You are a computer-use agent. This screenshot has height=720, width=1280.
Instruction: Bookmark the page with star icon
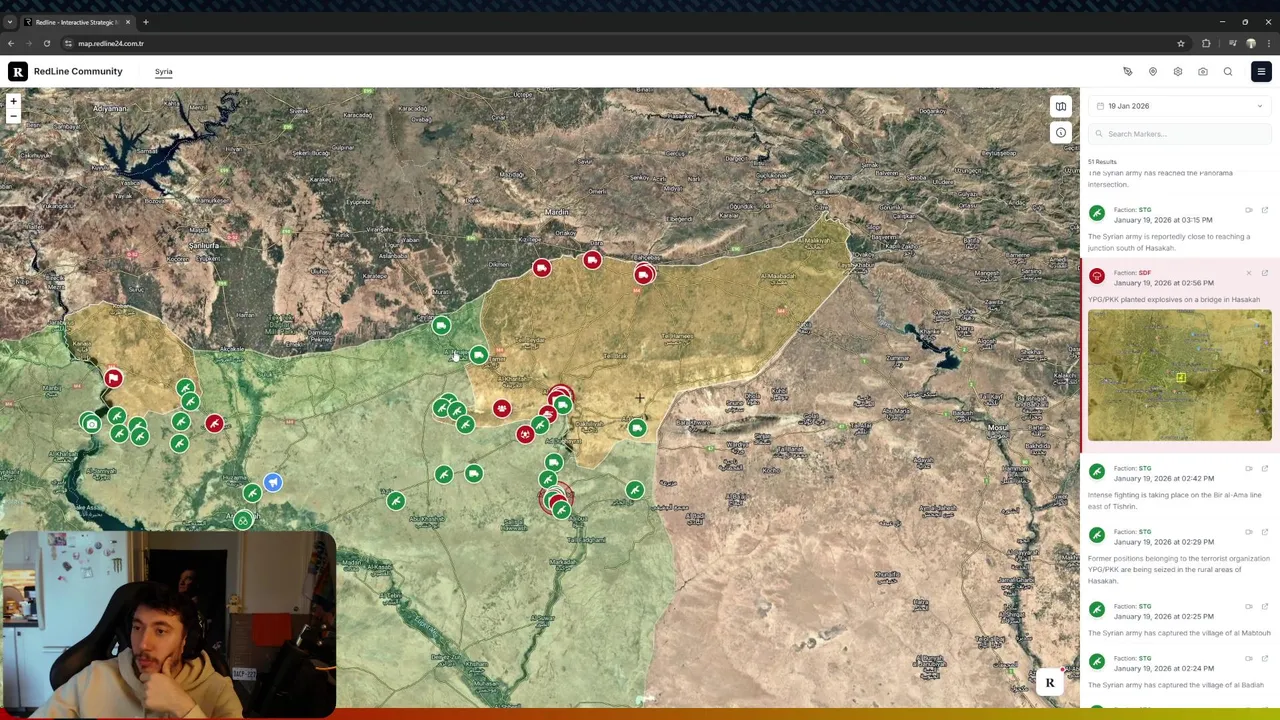[x=1181, y=43]
